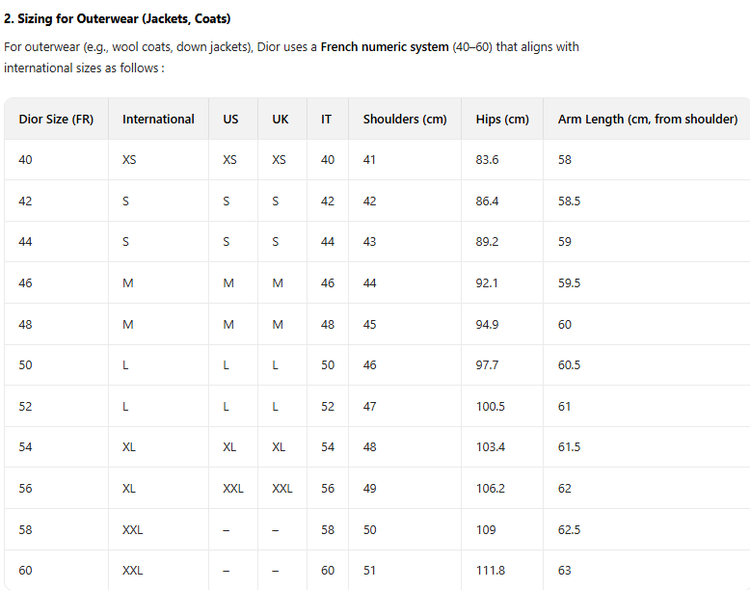Click the Hips (cm) column header
750x590 pixels.
[502, 119]
